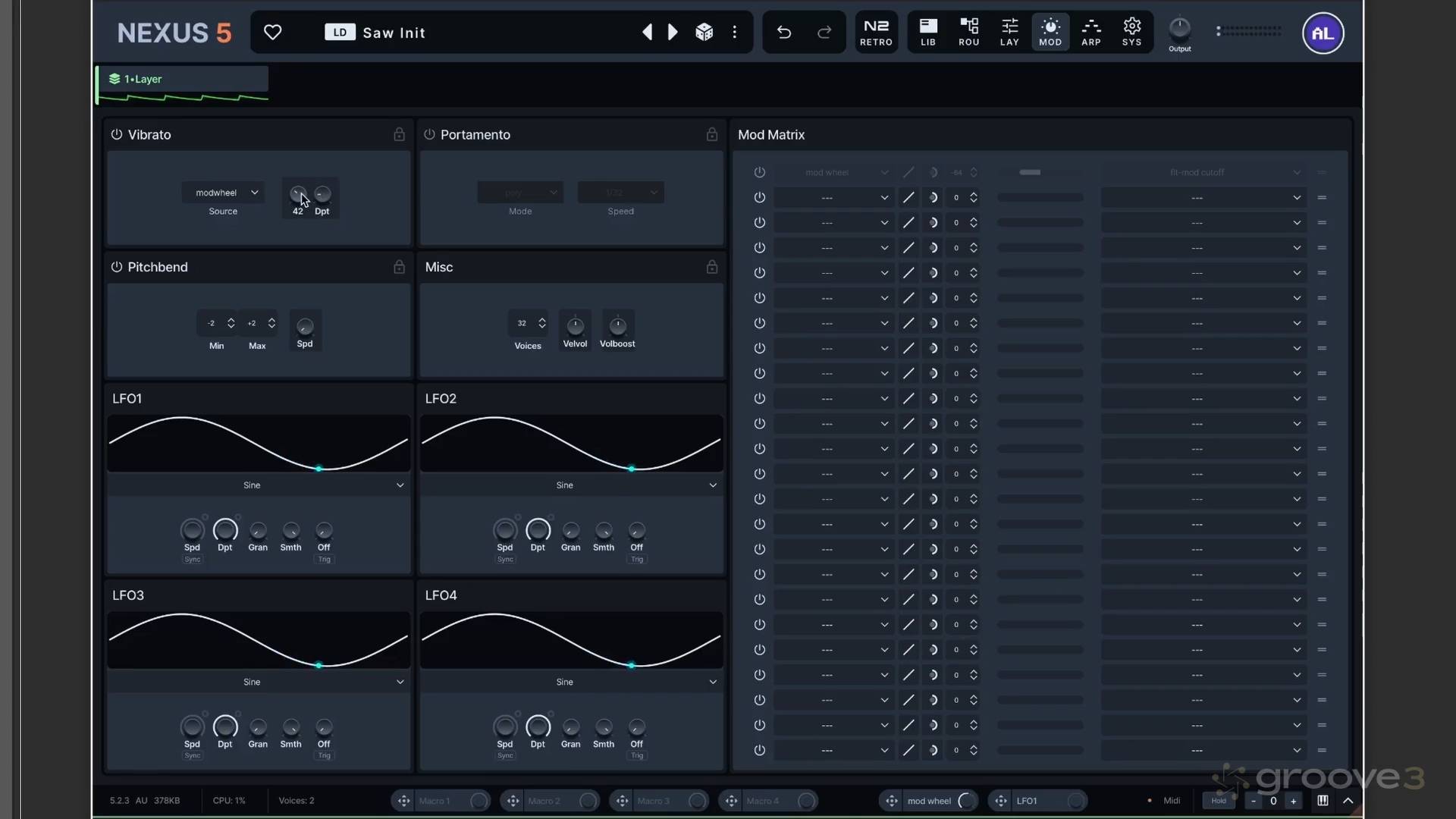
Task: Click the Voices count stepper
Action: click(x=542, y=323)
